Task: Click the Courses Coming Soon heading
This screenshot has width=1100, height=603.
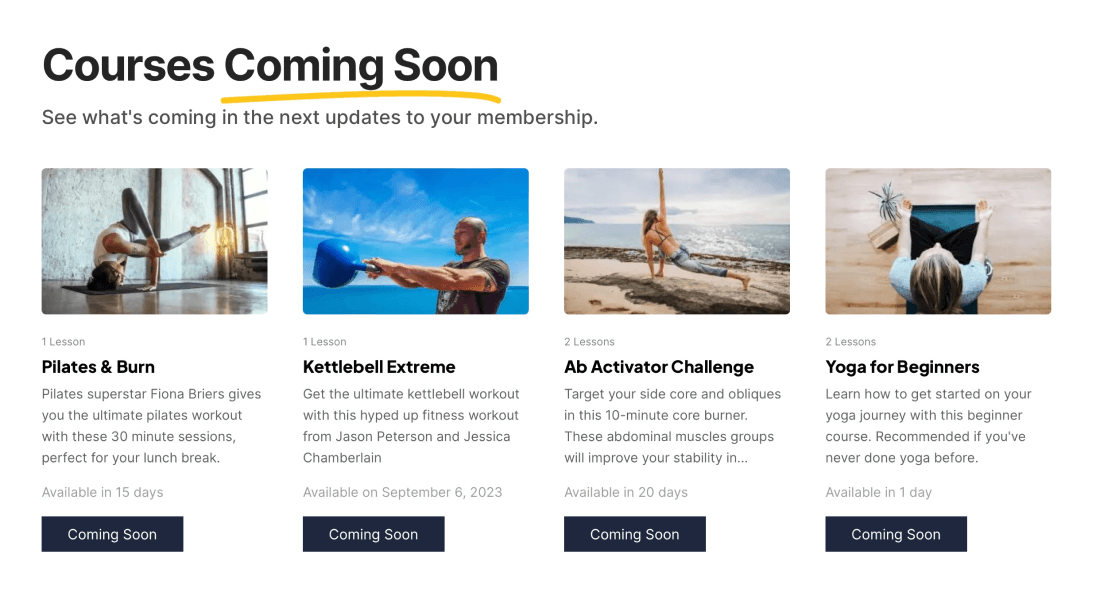Action: point(270,66)
